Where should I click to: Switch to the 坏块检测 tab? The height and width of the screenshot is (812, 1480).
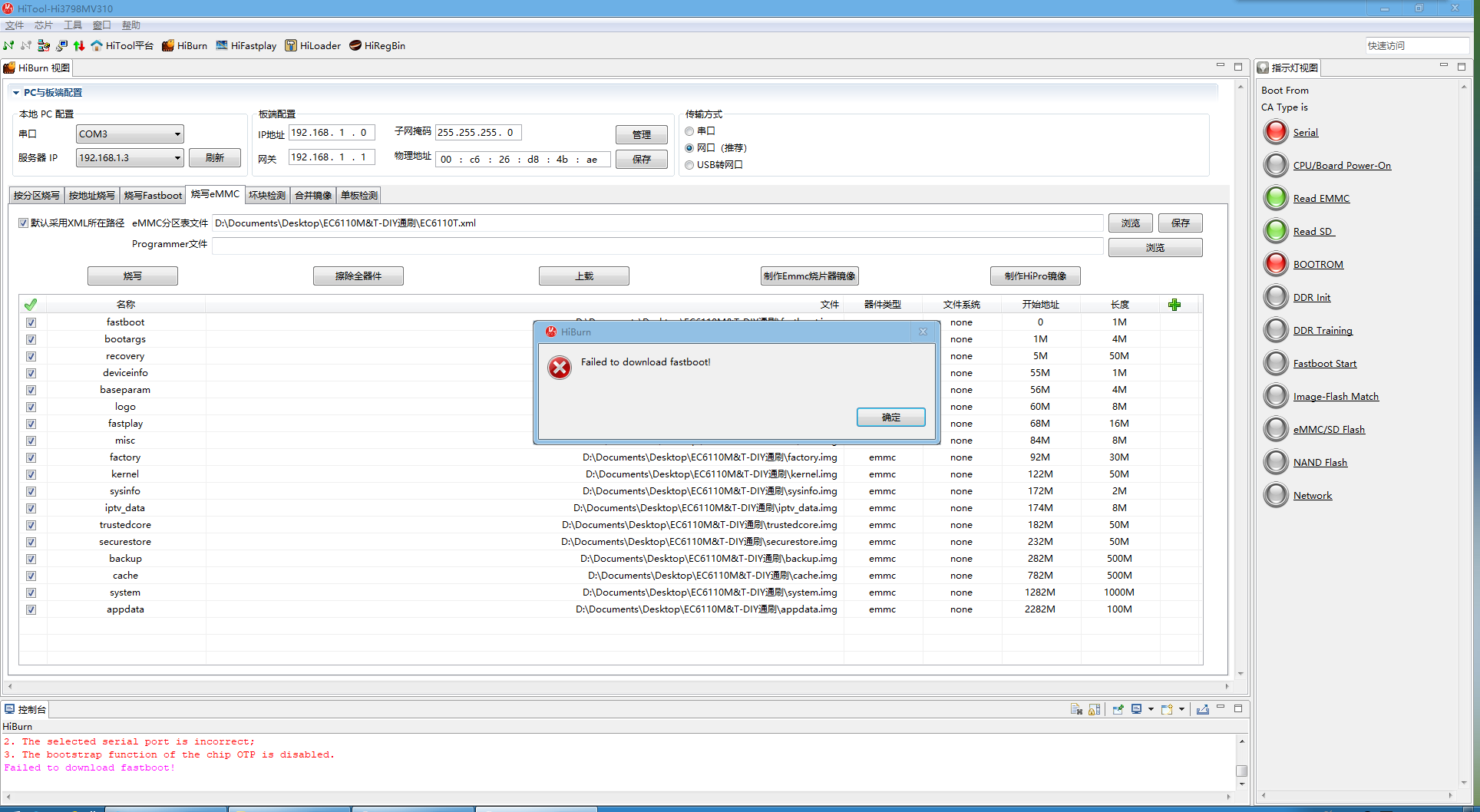coord(267,196)
